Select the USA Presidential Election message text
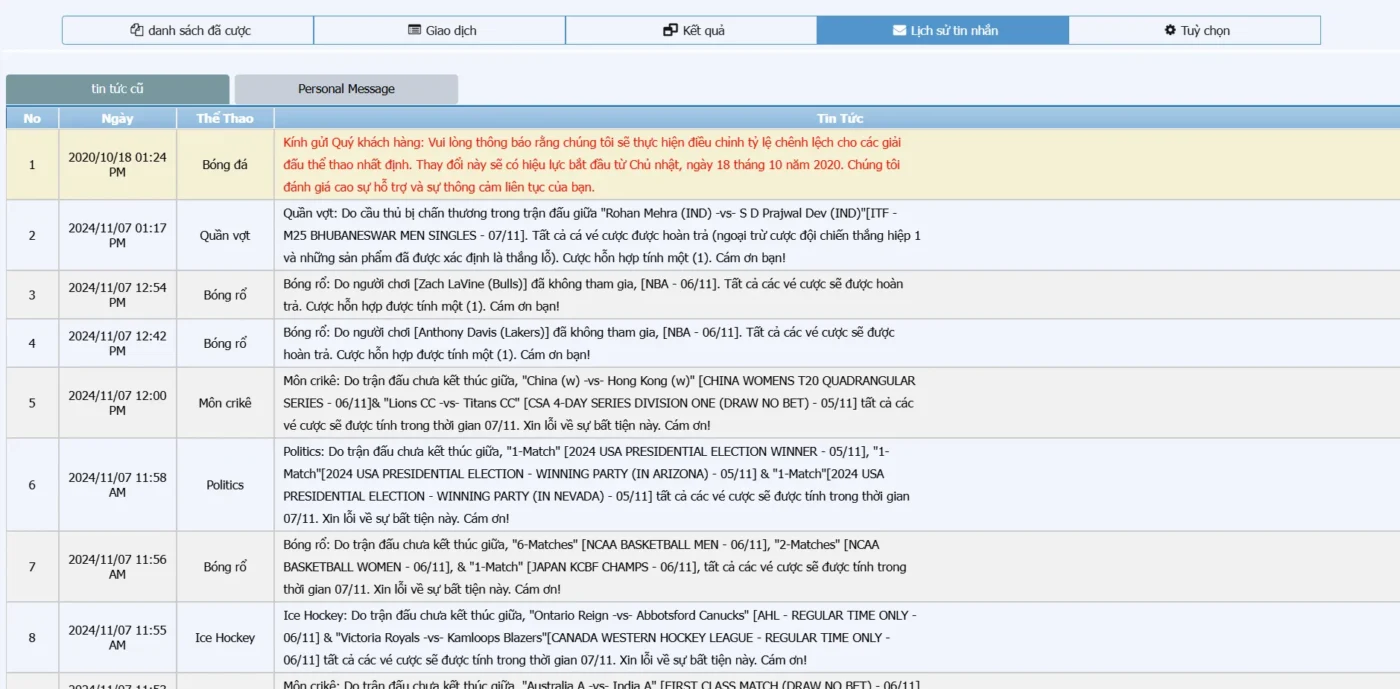Screen dimensions: 1400x689 click(x=596, y=485)
